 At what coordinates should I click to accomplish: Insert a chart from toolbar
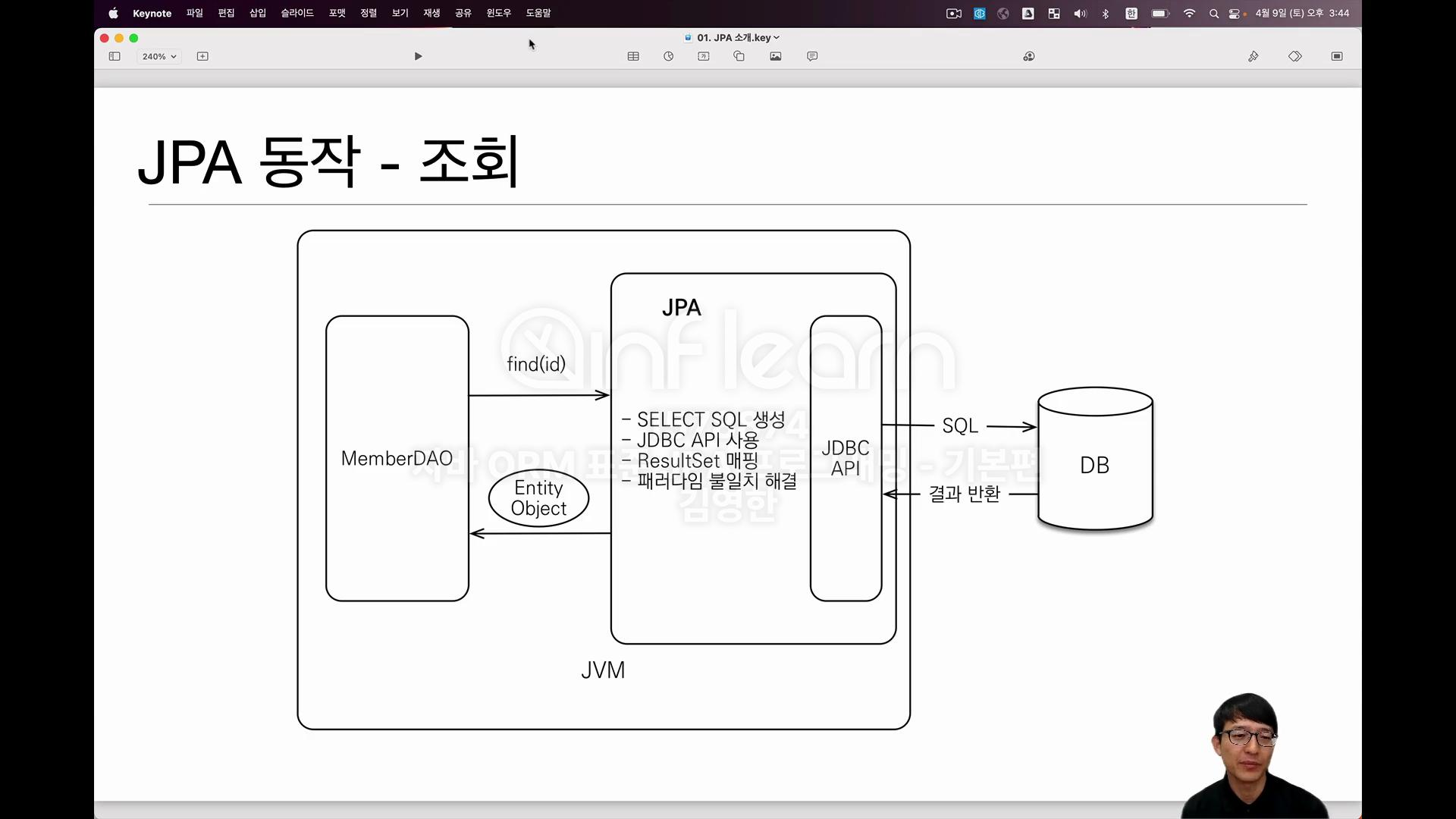pyautogui.click(x=668, y=56)
